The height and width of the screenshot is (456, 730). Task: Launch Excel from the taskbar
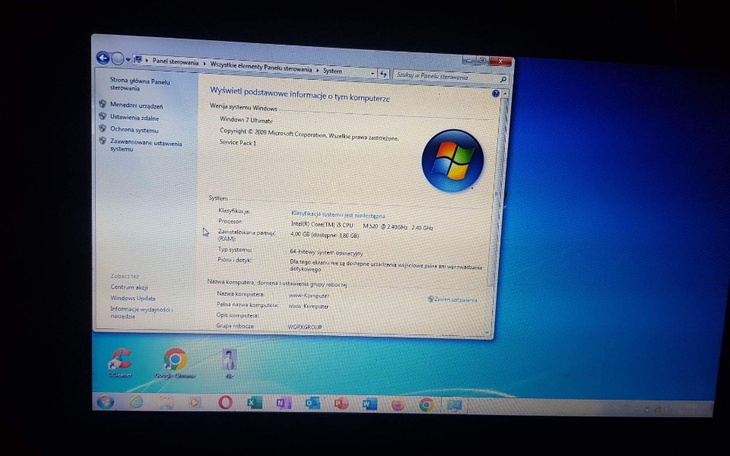[x=254, y=403]
